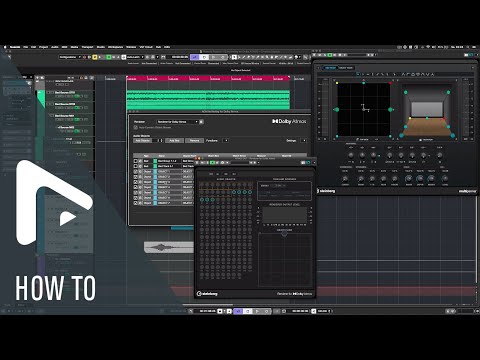Click the green active button in Renderer plugin toolbar

click(213, 162)
